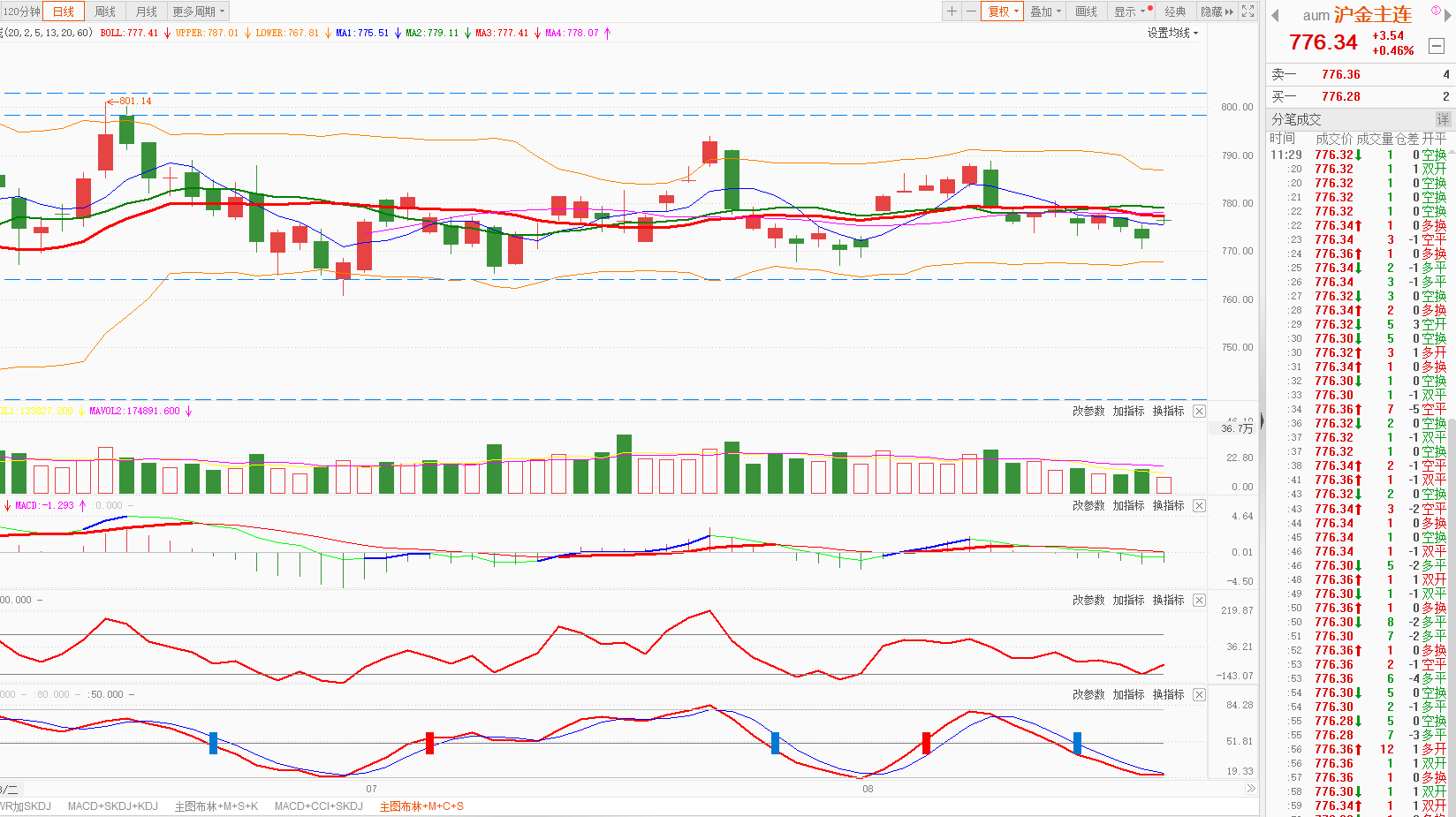Click 换指标 in the CCI panel
1456x817 pixels.
tap(1168, 600)
